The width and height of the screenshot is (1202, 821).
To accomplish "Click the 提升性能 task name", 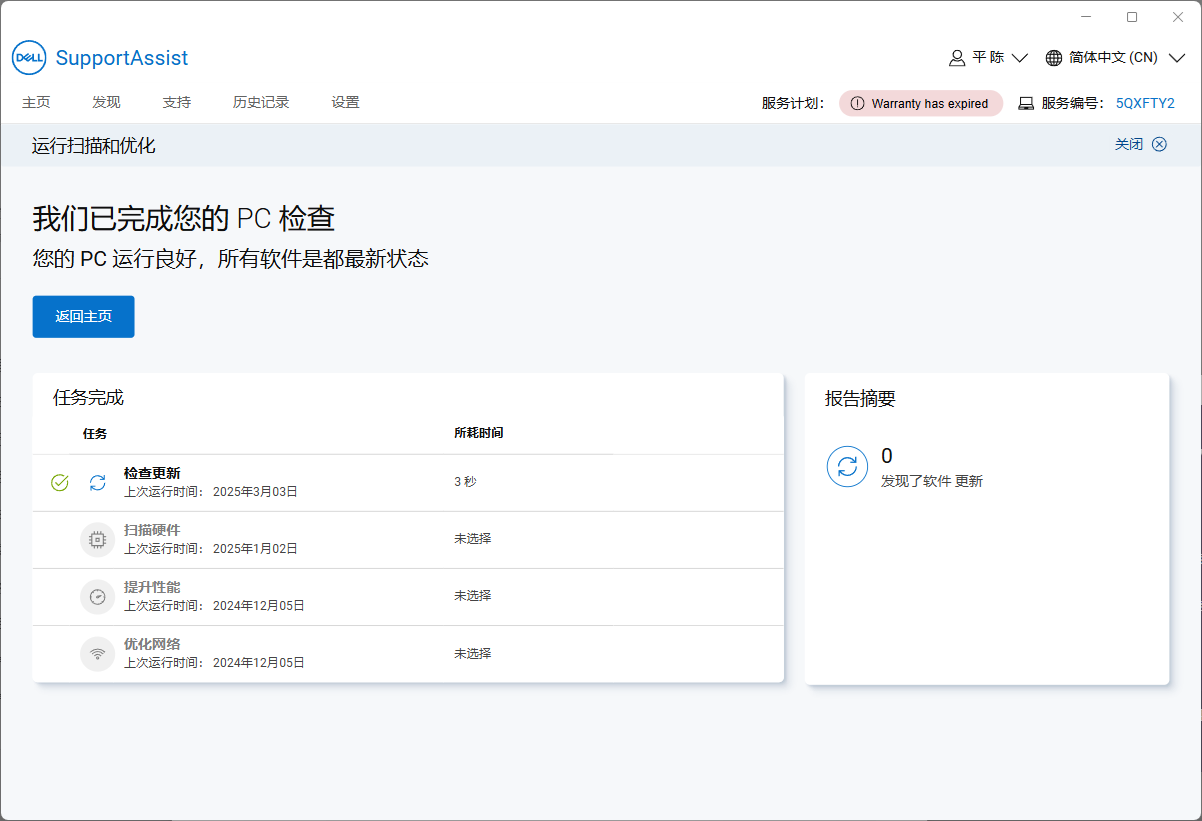I will (152, 587).
